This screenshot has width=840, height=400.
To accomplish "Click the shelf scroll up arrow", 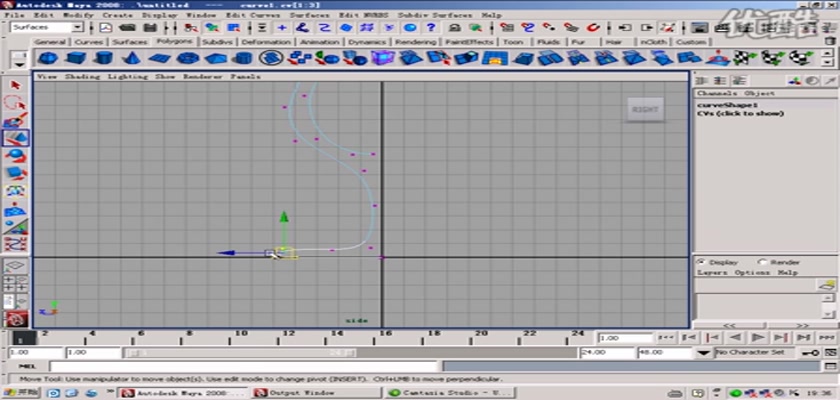I will click(x=829, y=53).
